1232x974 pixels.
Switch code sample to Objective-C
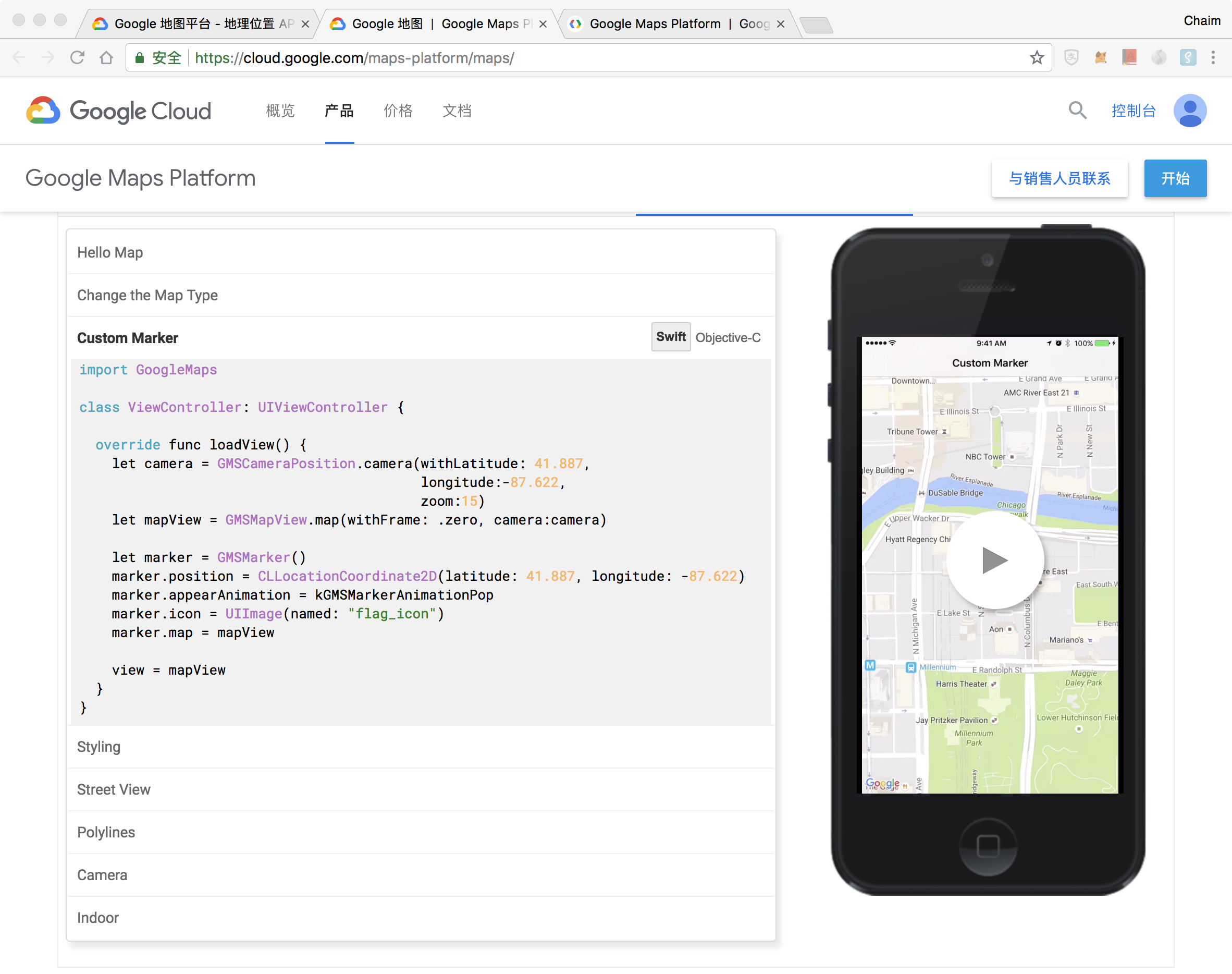click(728, 337)
